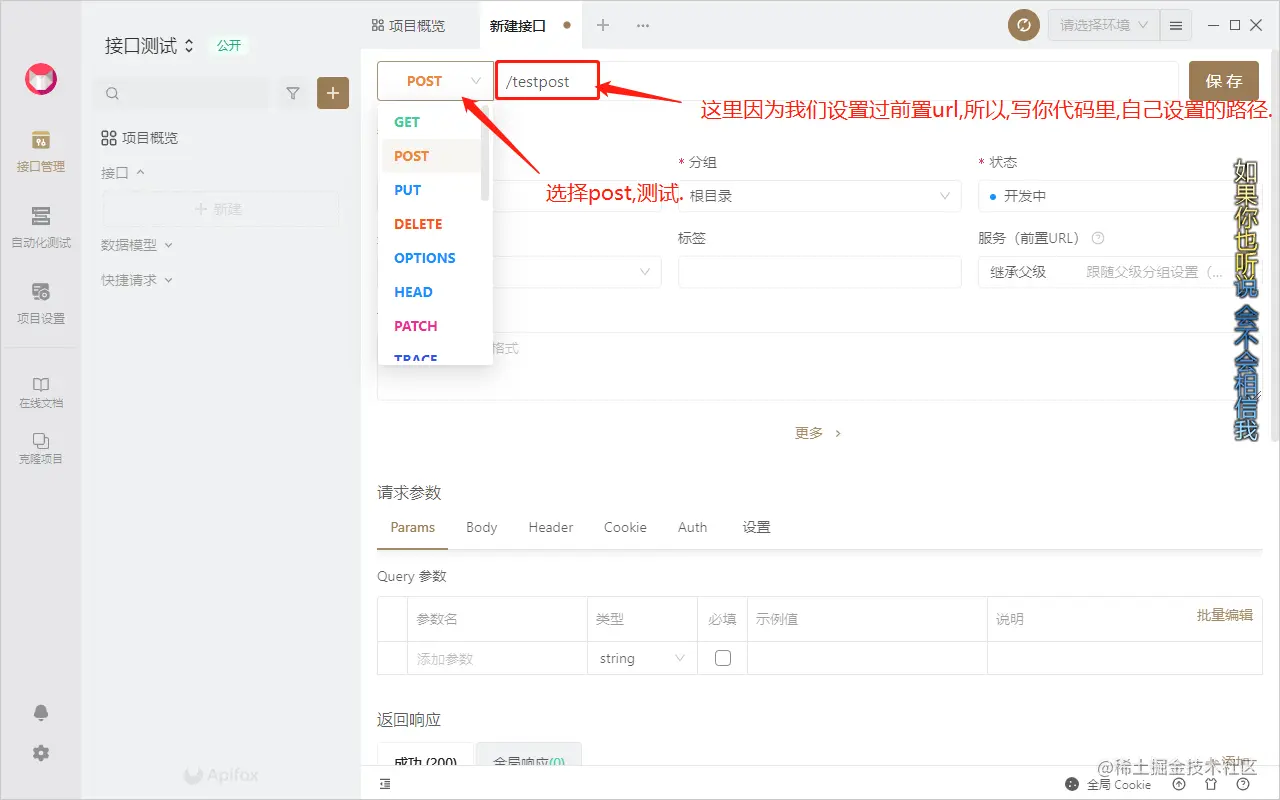
Task: Click the 公开 visibility badge
Action: 229,45
